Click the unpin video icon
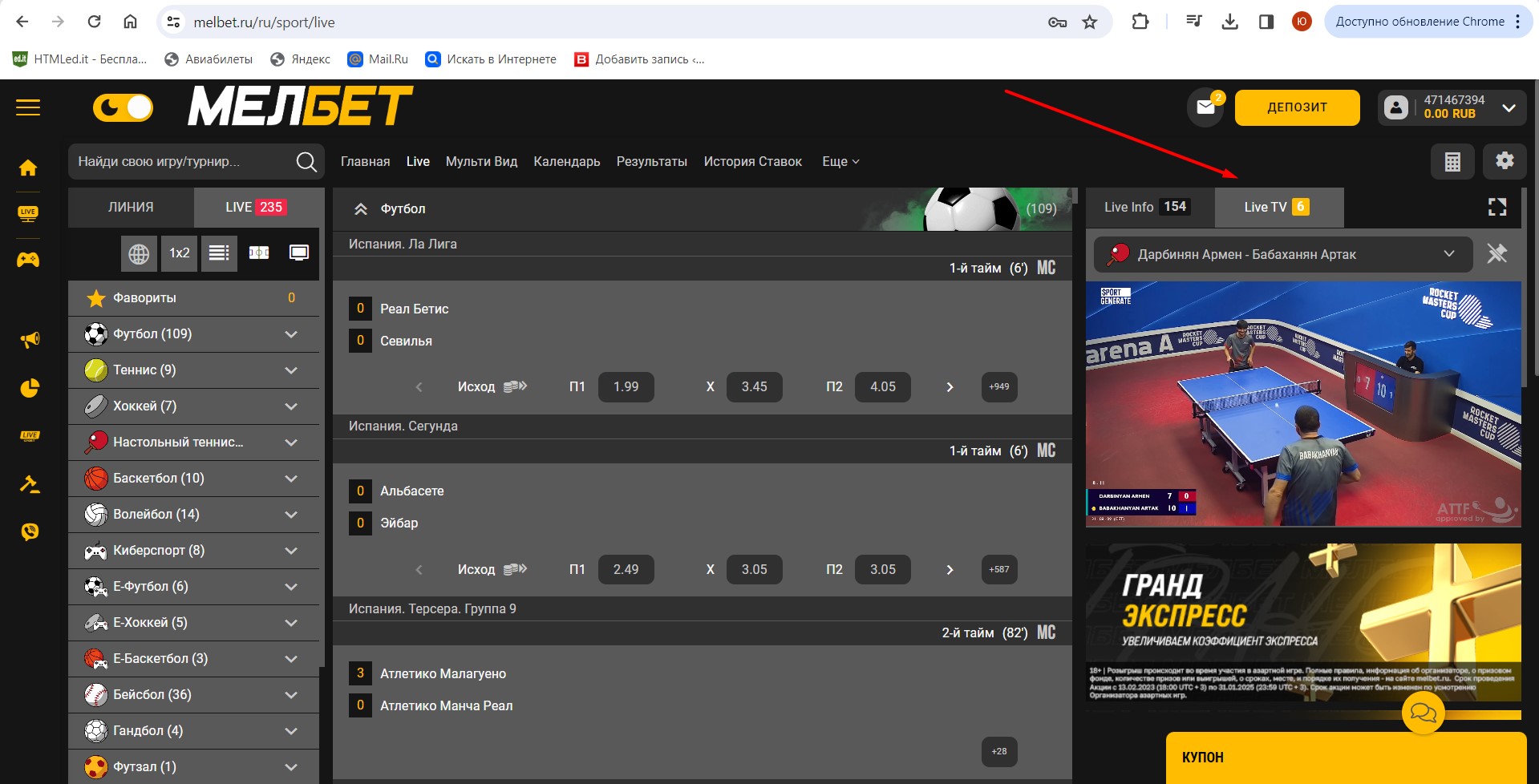Viewport: 1539px width, 784px height. coord(1496,254)
